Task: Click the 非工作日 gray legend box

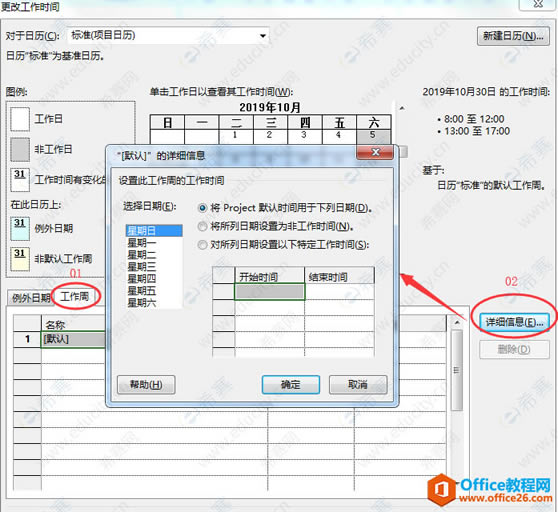Action: (20, 149)
